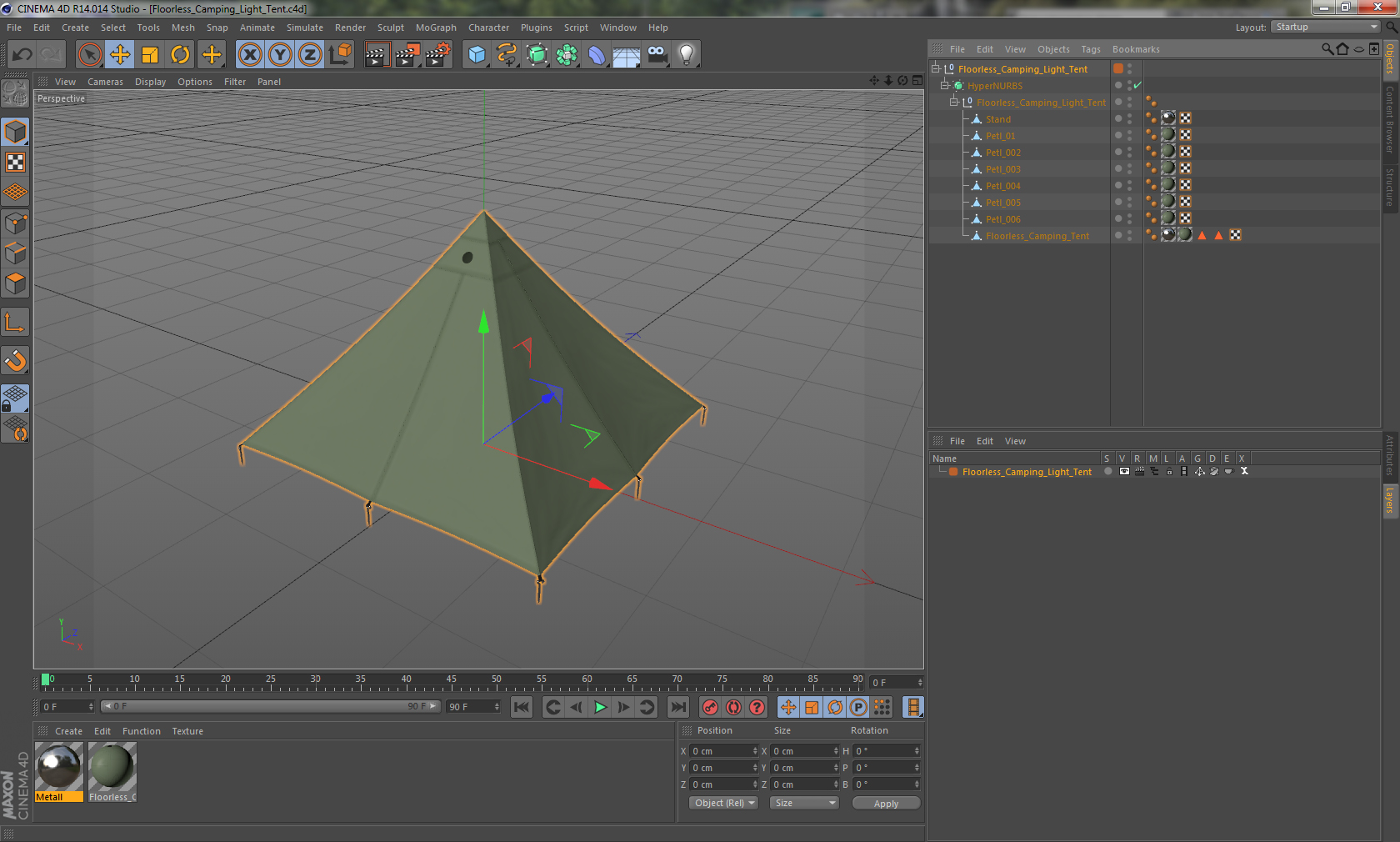The image size is (1400, 842).
Task: Open the Layout Startup dropdown
Action: pyautogui.click(x=1325, y=28)
